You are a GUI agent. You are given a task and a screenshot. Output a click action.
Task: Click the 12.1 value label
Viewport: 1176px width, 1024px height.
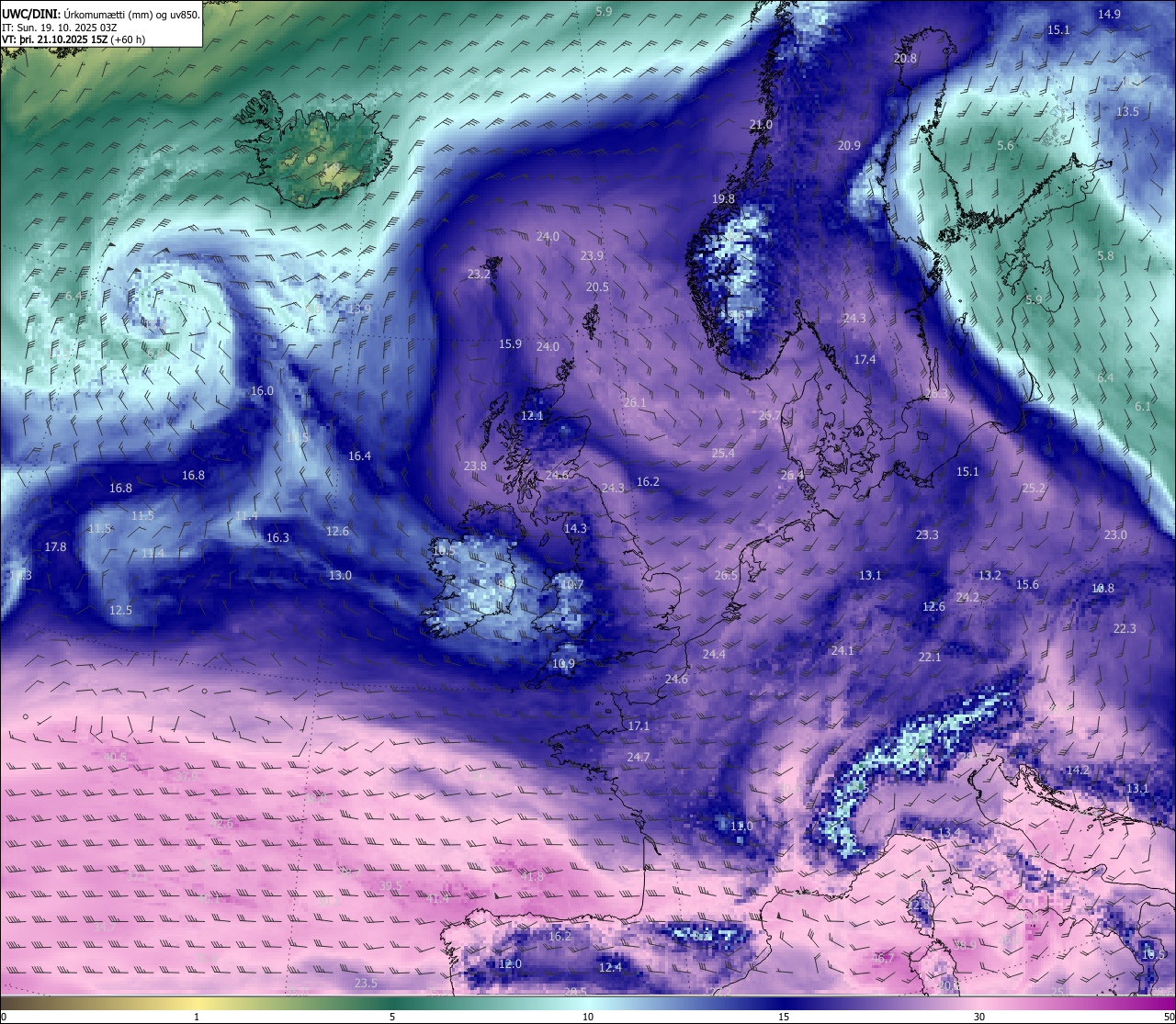[532, 415]
